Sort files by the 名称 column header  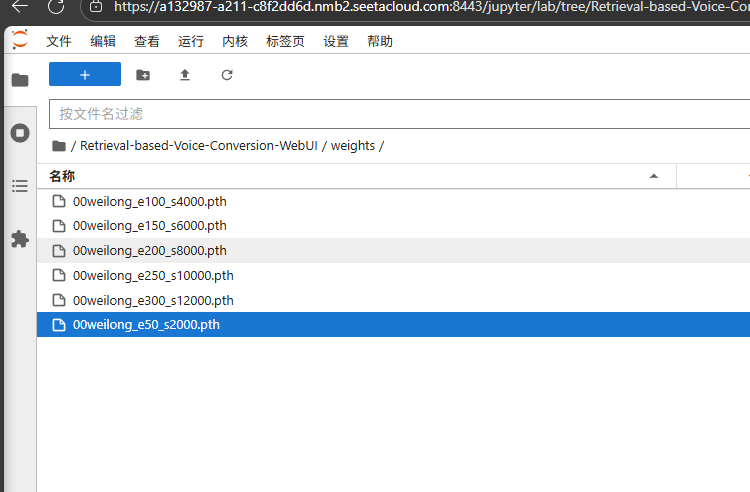pyautogui.click(x=62, y=176)
